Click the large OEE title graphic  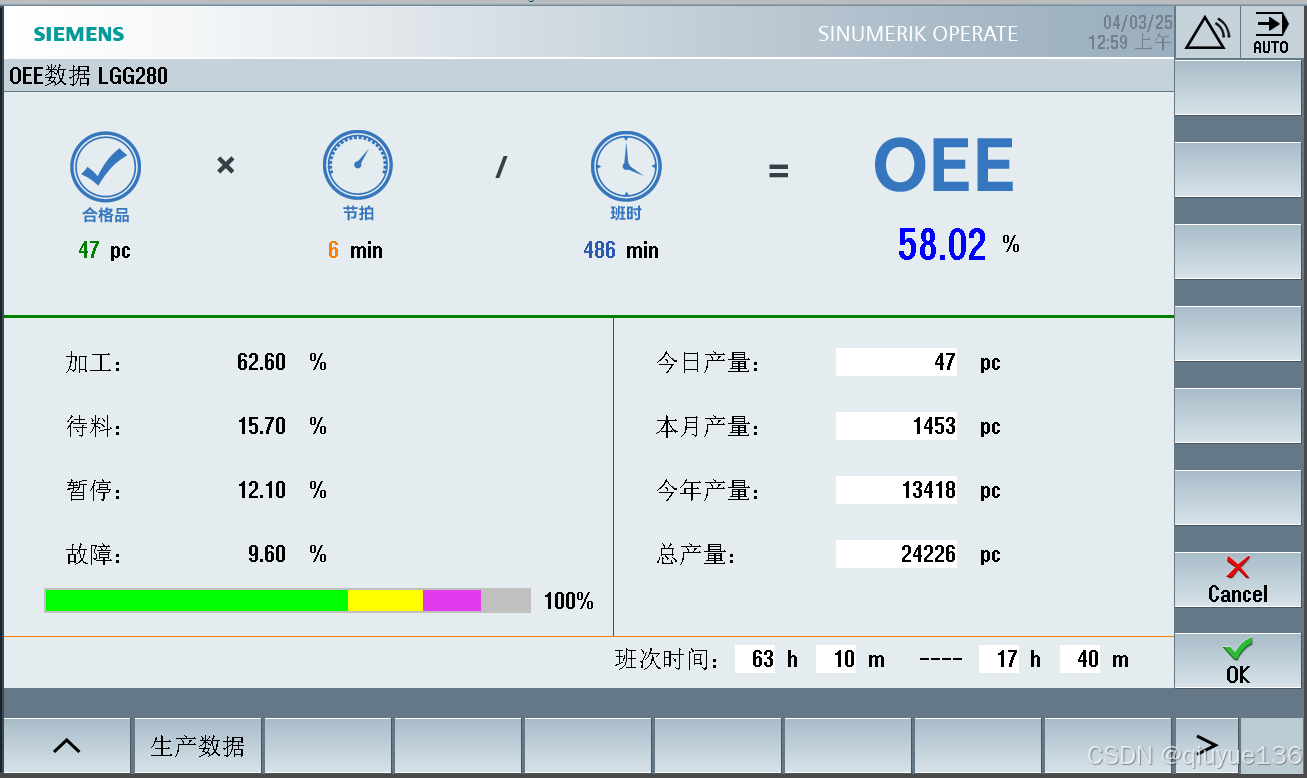click(944, 166)
